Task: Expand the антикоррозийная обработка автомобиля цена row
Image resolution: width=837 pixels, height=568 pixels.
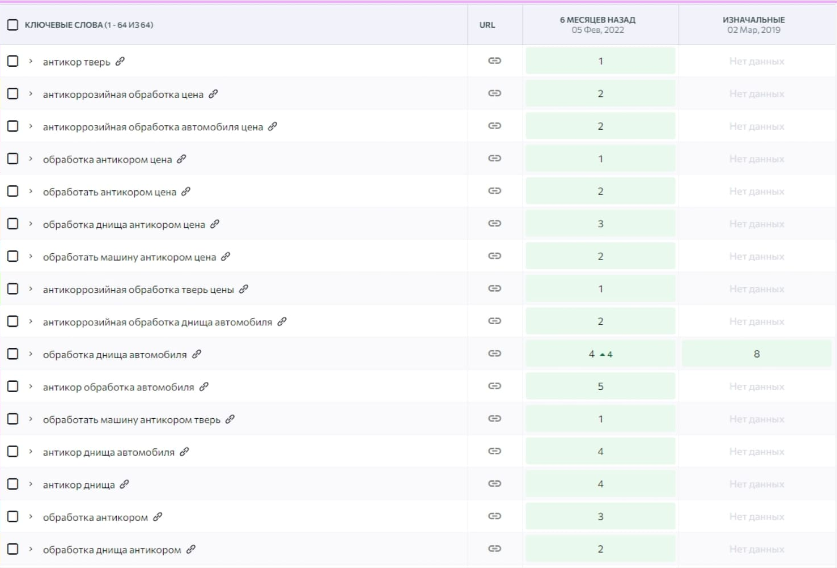Action: [30, 127]
